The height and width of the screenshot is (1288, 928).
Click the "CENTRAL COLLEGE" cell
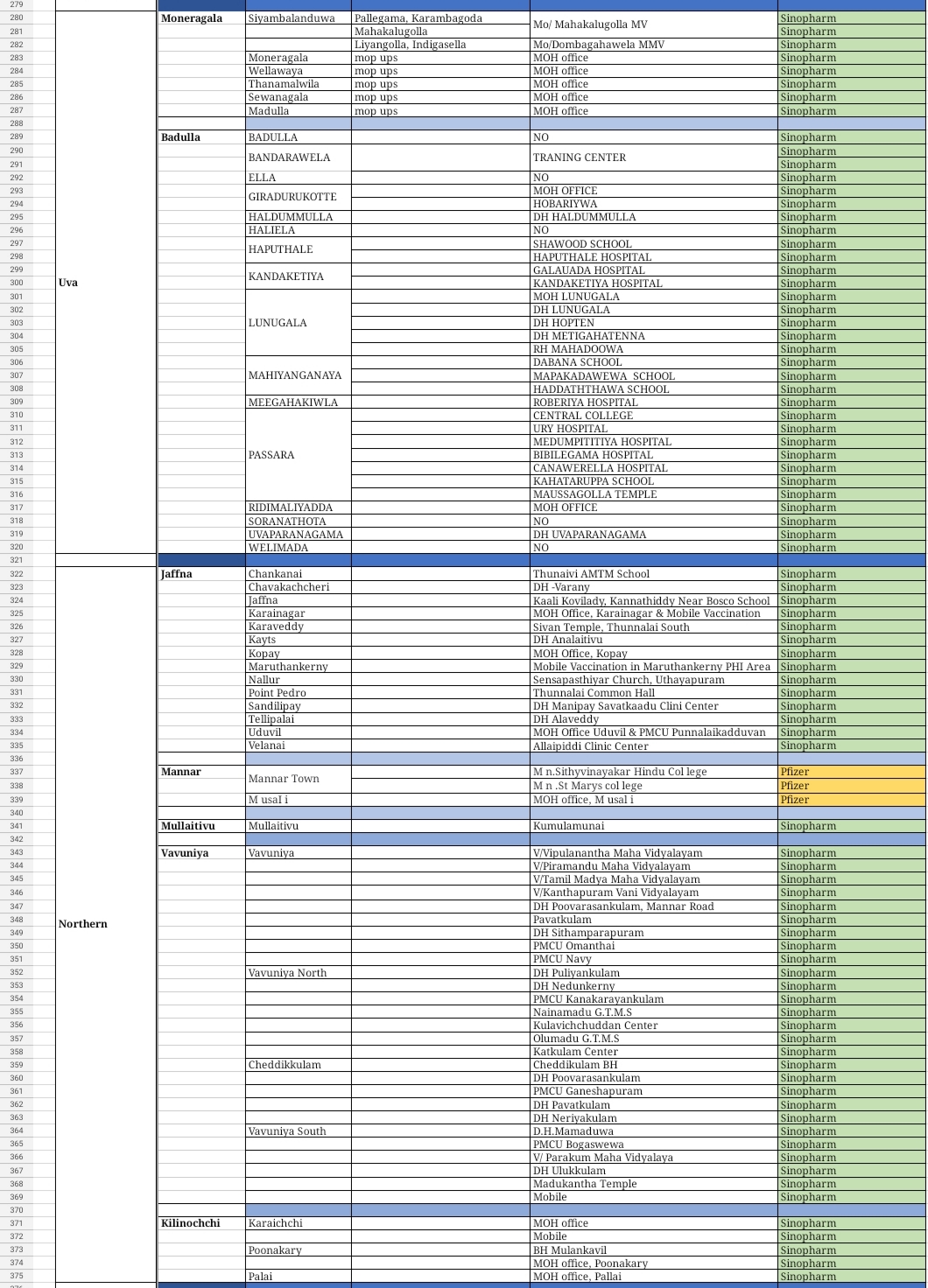[654, 416]
